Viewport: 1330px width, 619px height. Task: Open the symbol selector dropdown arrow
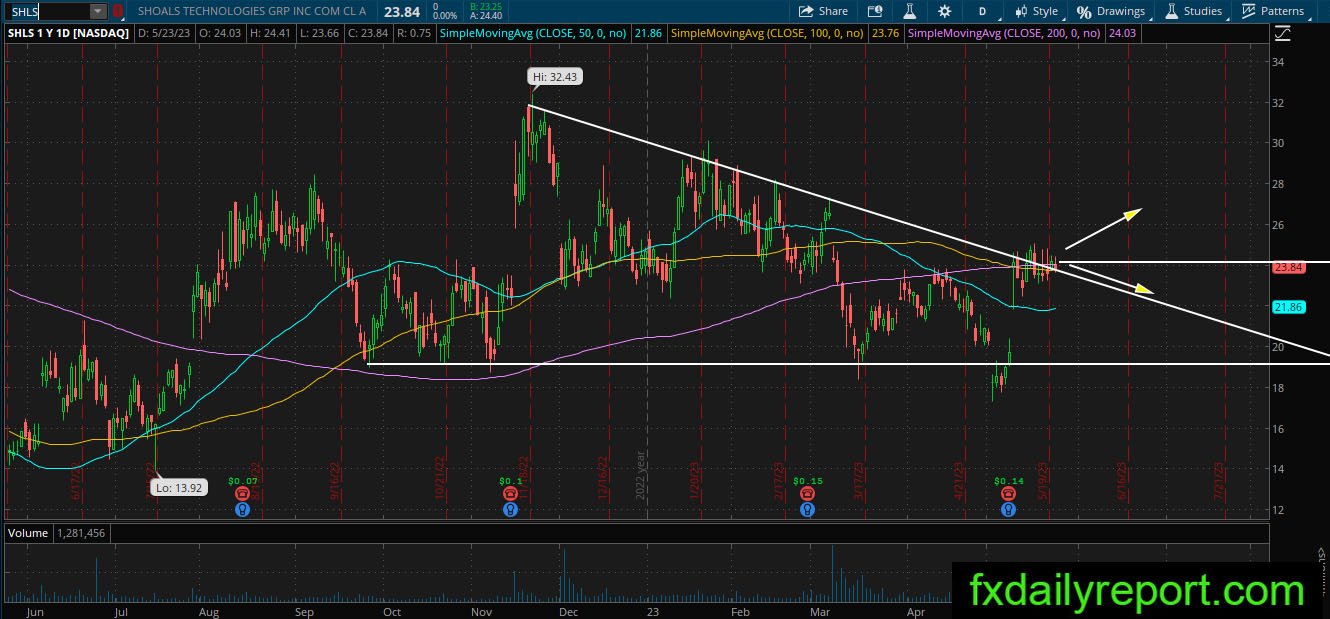[x=98, y=11]
